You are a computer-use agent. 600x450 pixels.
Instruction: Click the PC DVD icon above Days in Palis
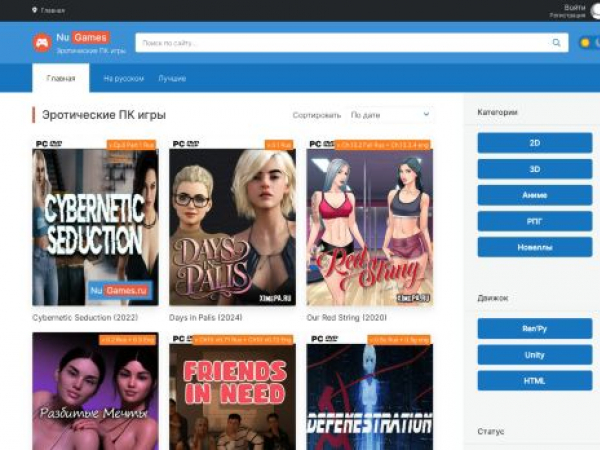pyautogui.click(x=186, y=144)
